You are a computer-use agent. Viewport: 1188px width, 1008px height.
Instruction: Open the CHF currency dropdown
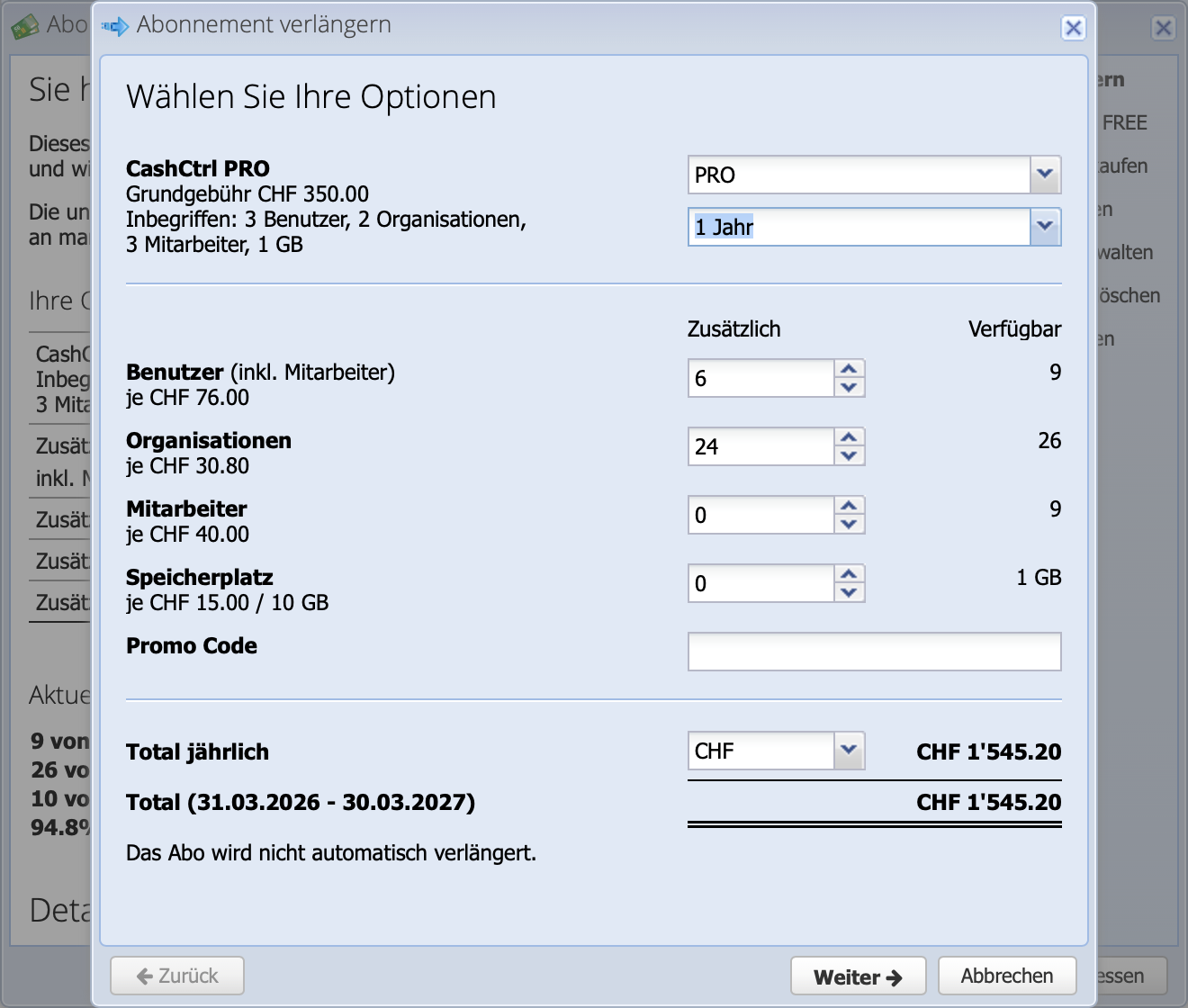click(x=847, y=750)
